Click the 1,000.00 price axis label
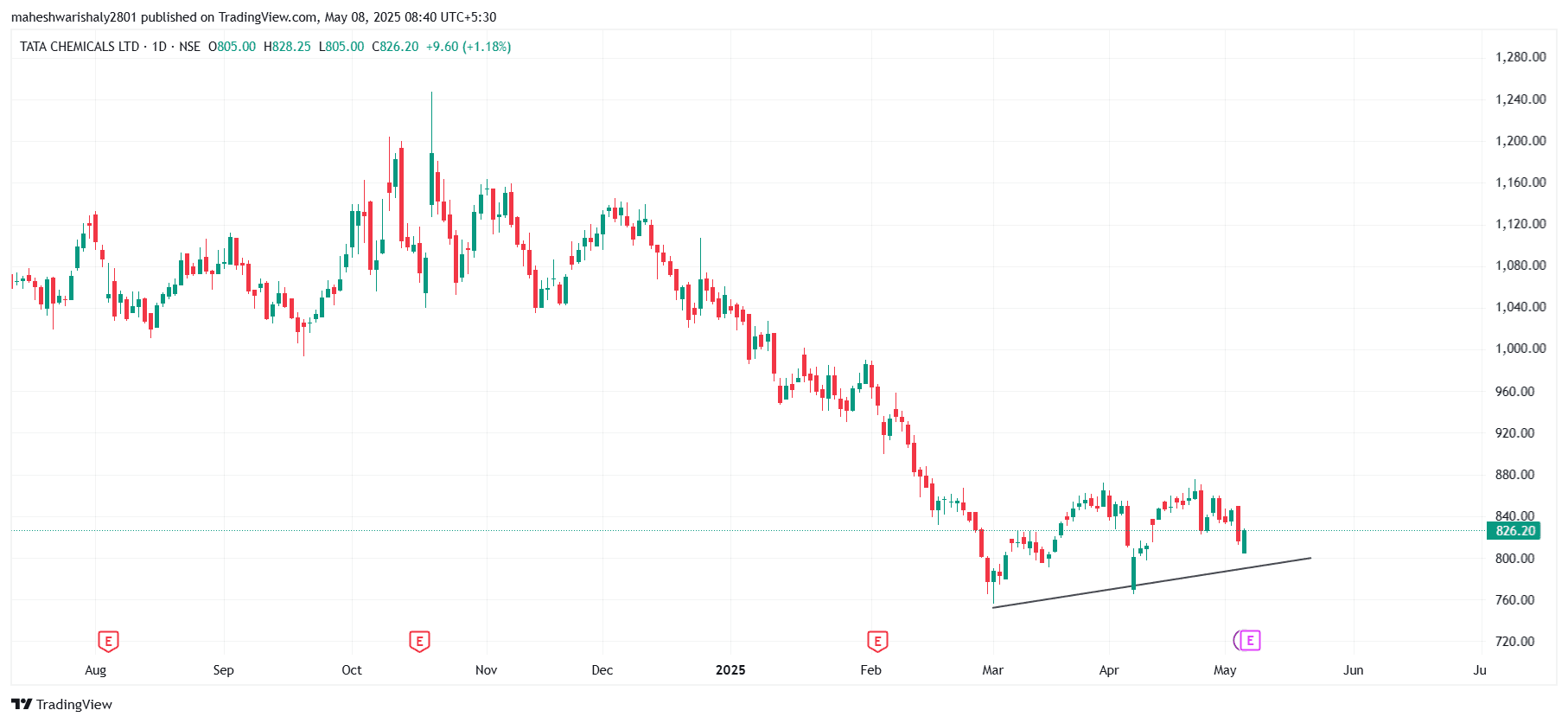 [1520, 349]
